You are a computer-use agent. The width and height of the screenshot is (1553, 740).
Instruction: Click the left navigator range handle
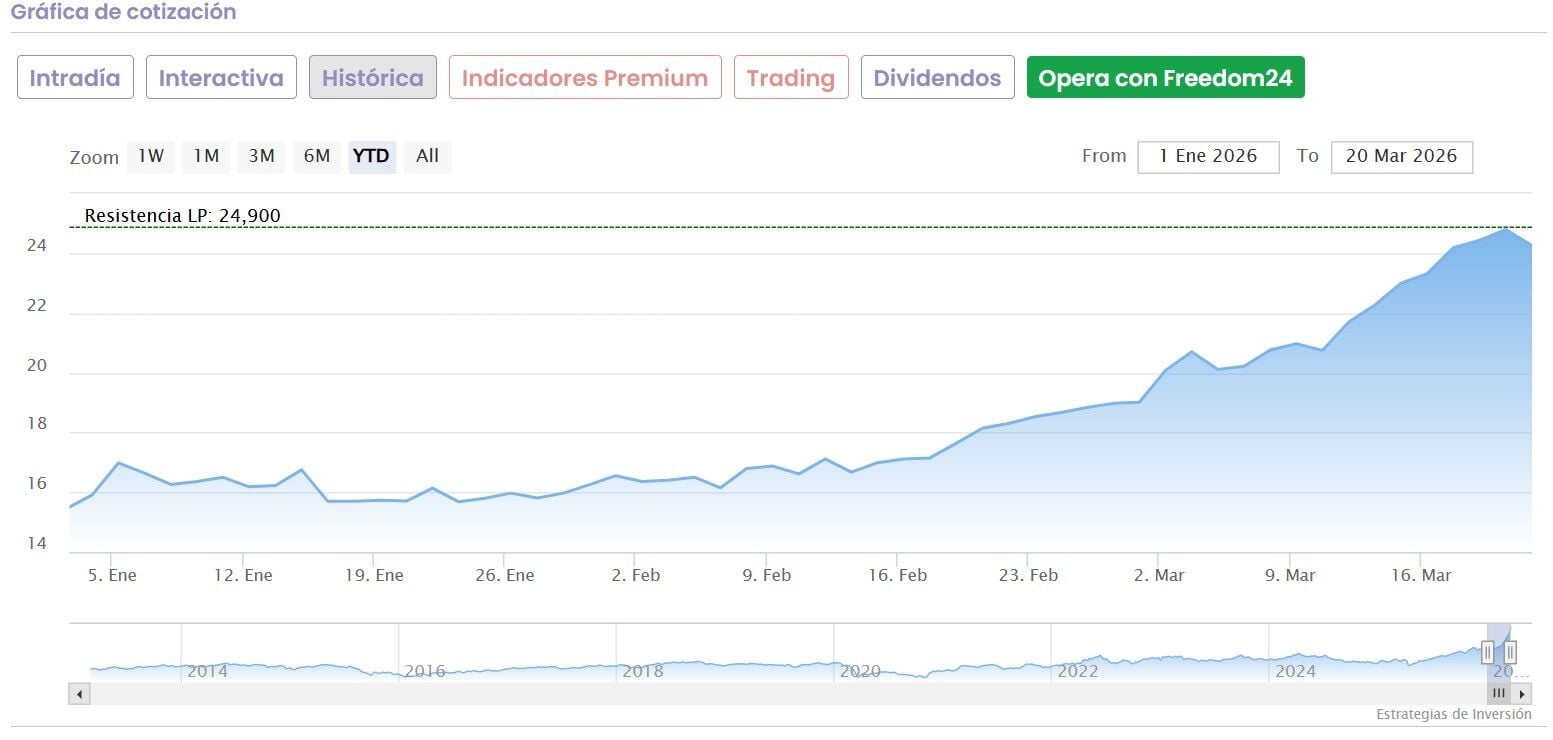coord(1488,653)
